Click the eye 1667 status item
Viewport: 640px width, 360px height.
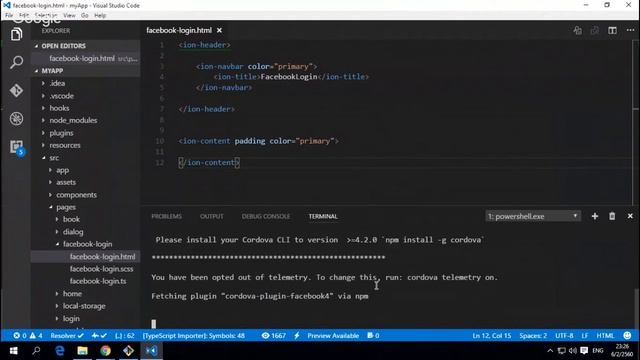273,336
